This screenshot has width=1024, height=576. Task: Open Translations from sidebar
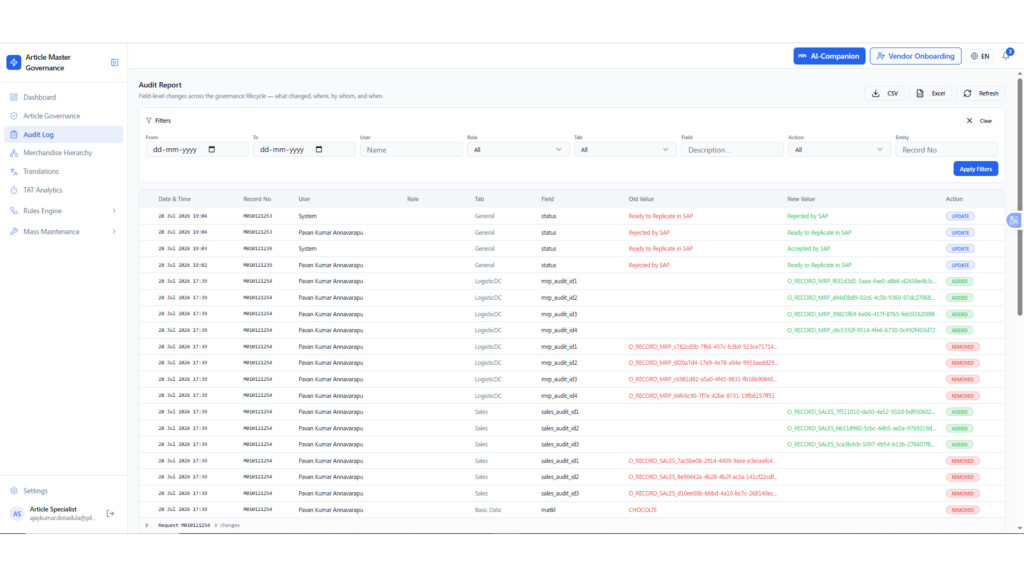pos(63,172)
